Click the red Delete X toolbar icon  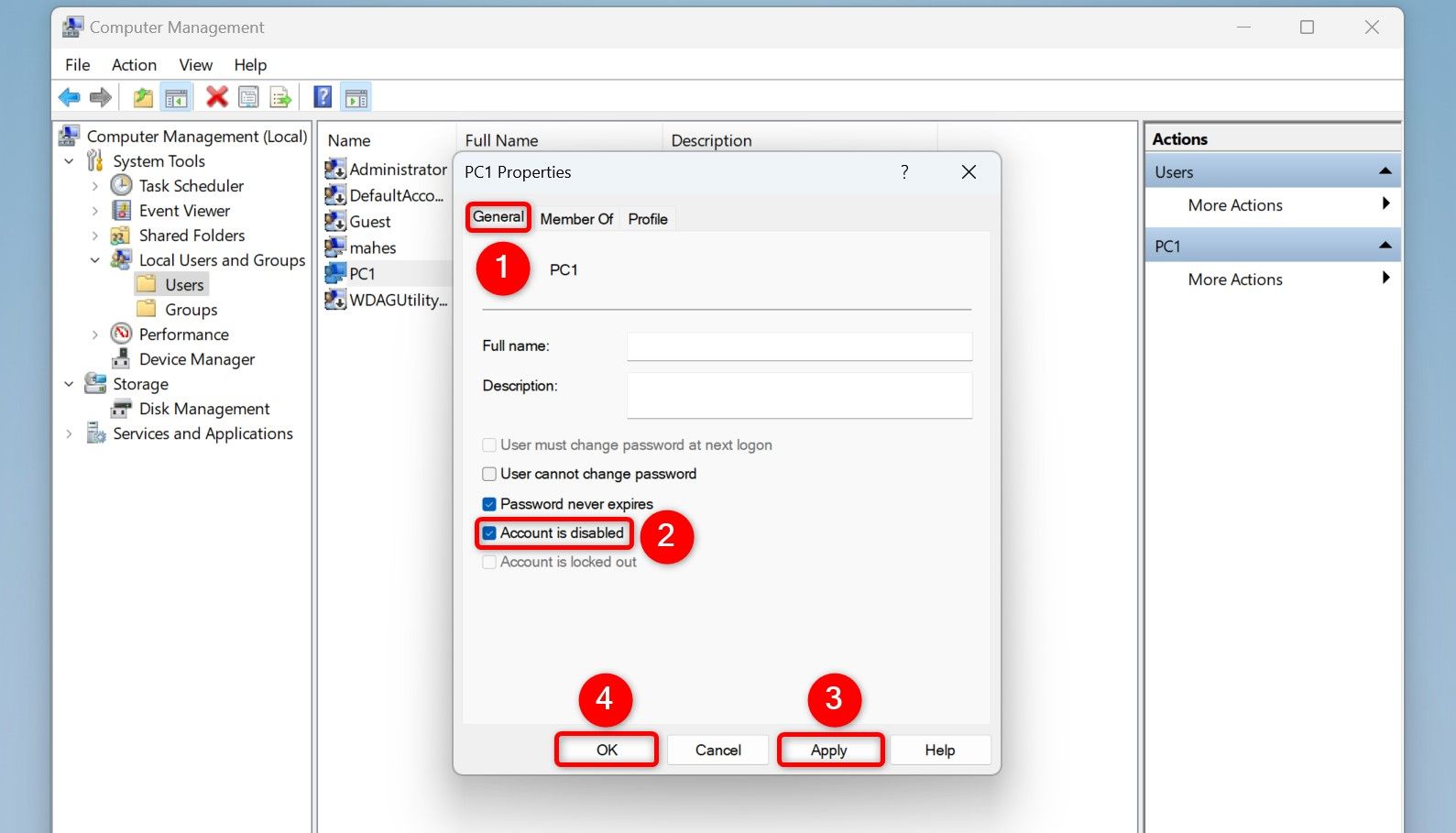tap(217, 97)
